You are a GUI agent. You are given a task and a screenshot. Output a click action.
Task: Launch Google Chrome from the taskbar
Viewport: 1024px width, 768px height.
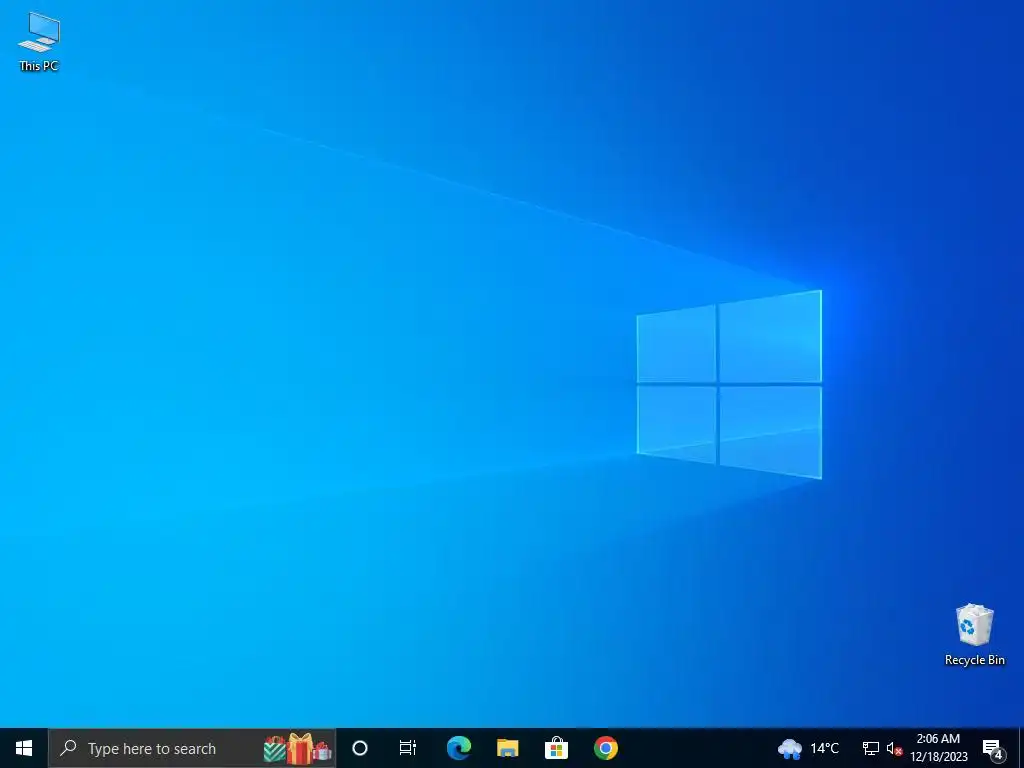[606, 748]
